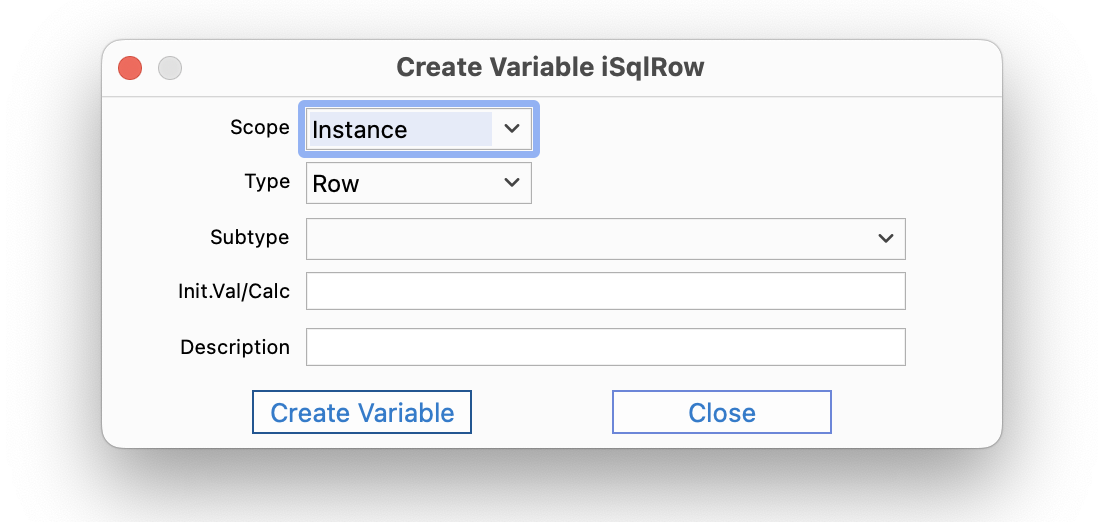Click the blank area between the two buttons
The height and width of the screenshot is (522, 1120).
pos(541,412)
